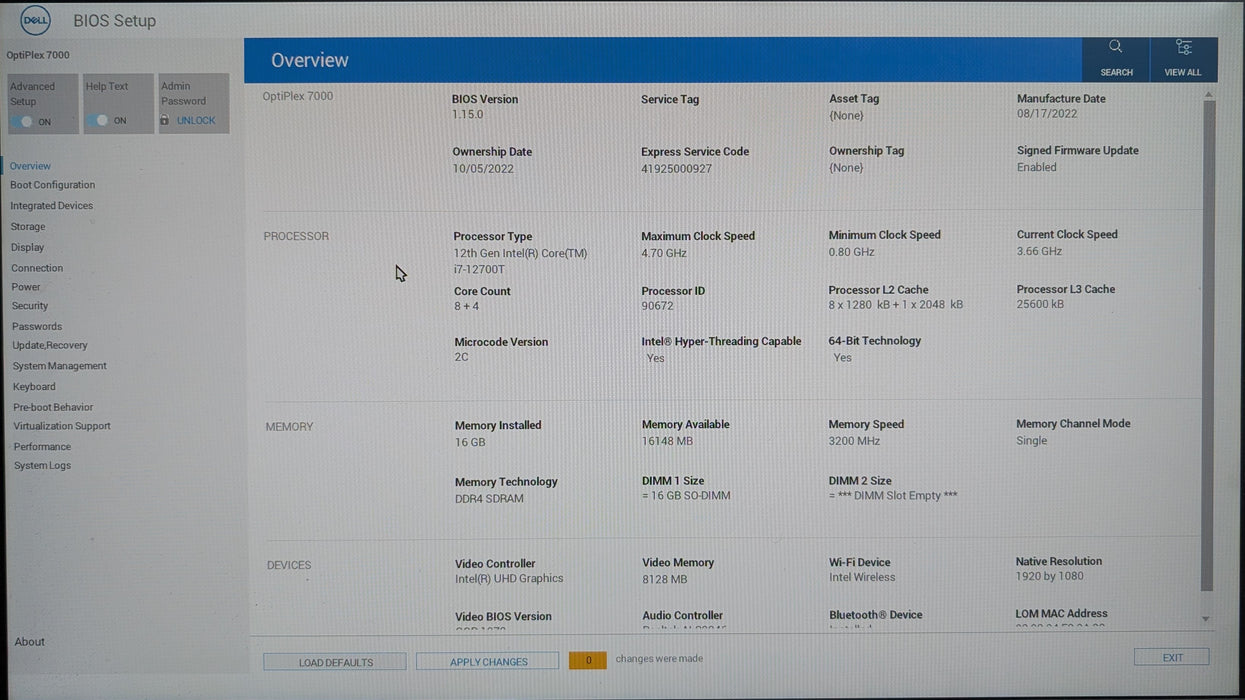Image resolution: width=1245 pixels, height=700 pixels.
Task: Click the Memory Speed 3200 MHz value
Action: point(855,441)
